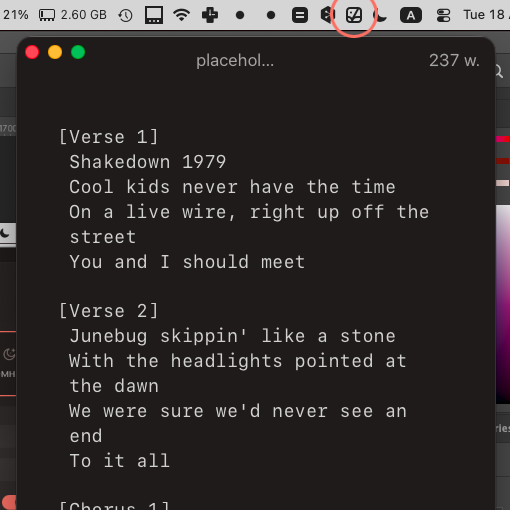
Task: Close the placeholder note window
Action: [x=32, y=52]
